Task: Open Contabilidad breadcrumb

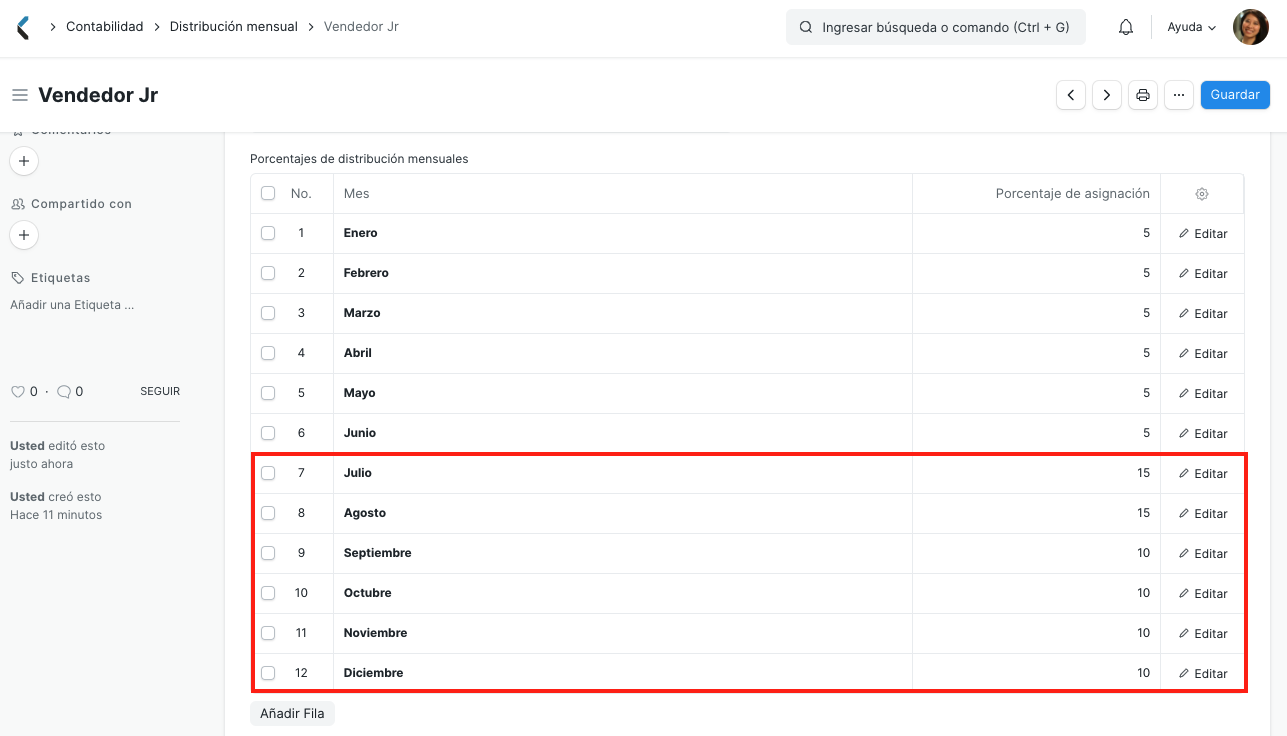Action: point(105,27)
